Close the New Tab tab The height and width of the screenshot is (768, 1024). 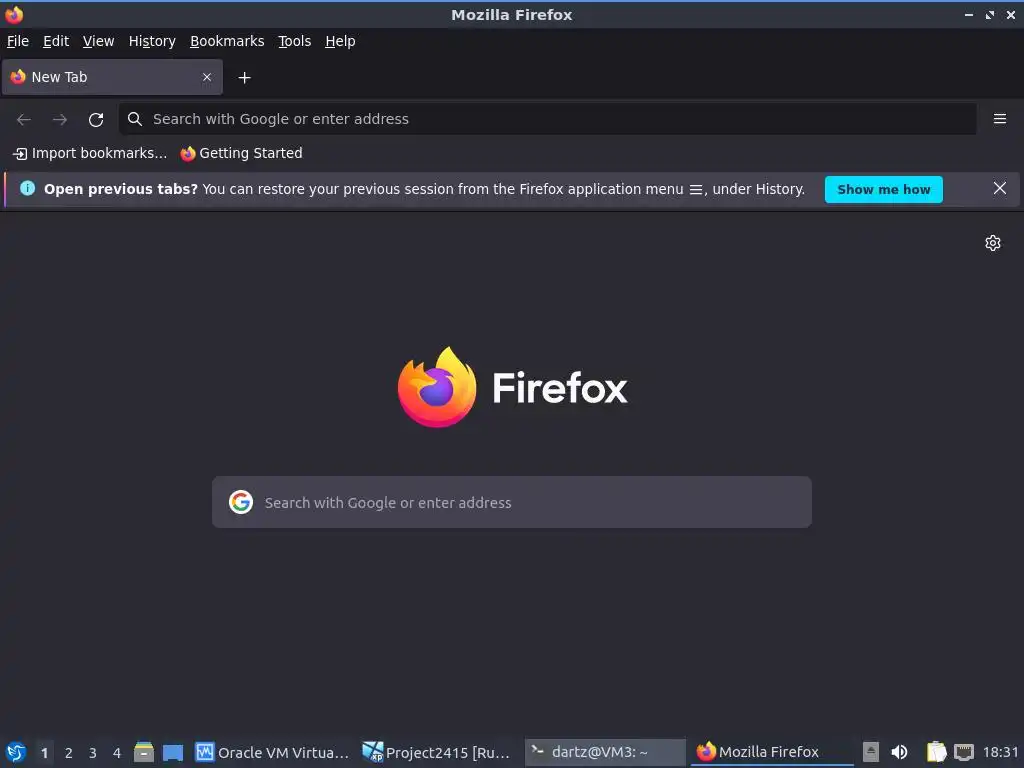pos(207,77)
